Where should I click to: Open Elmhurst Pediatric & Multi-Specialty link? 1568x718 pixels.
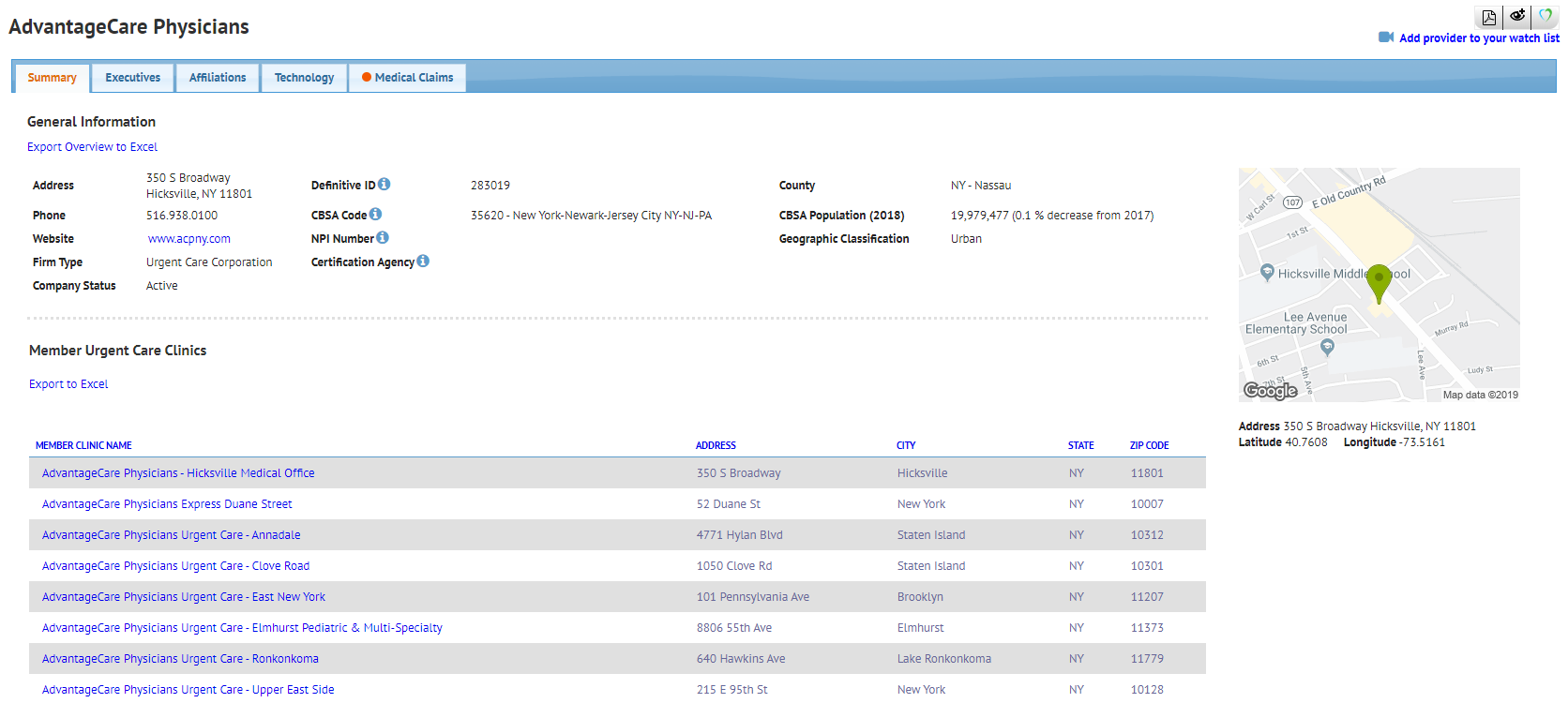point(242,628)
